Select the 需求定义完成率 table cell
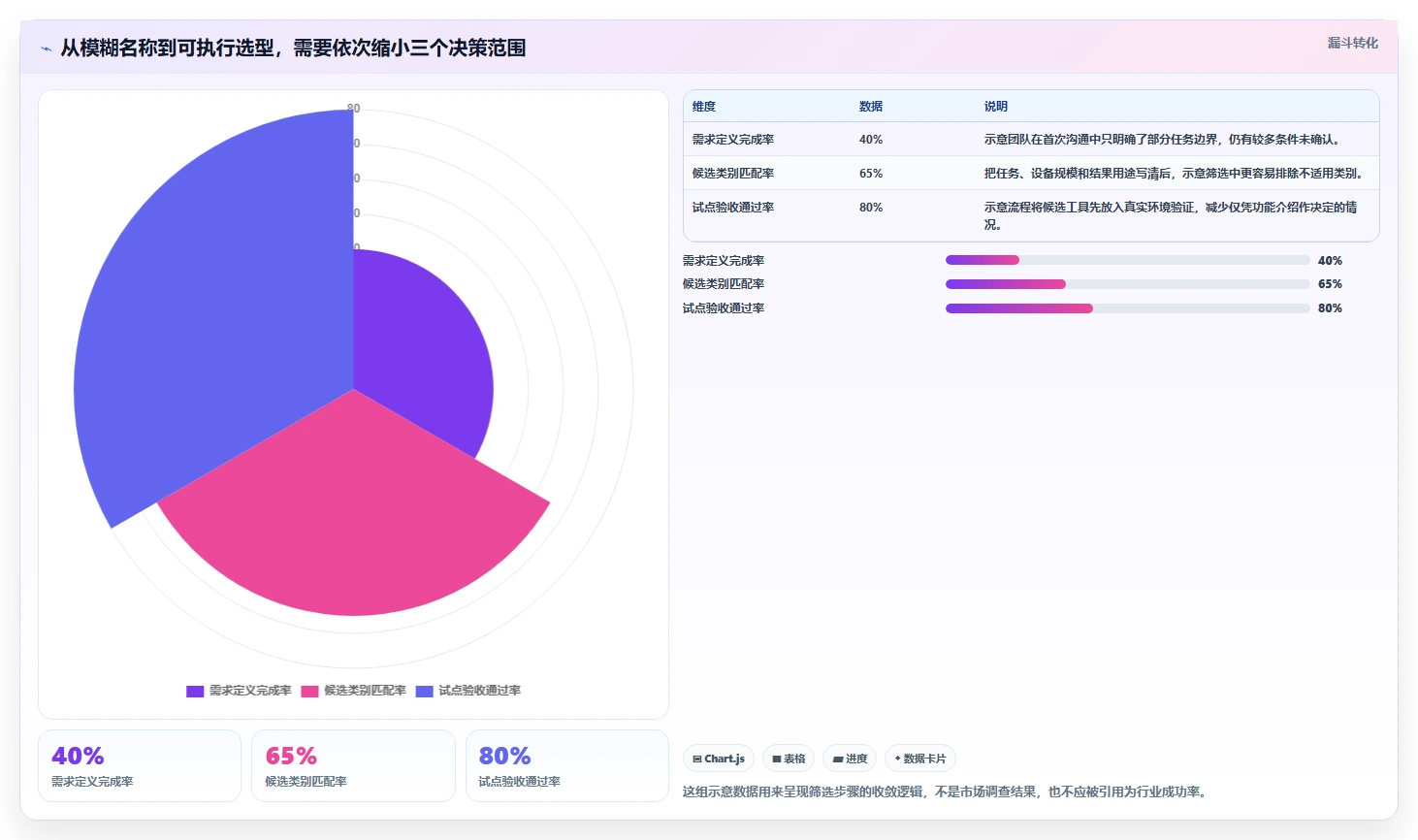The height and width of the screenshot is (840, 1418). tap(733, 140)
